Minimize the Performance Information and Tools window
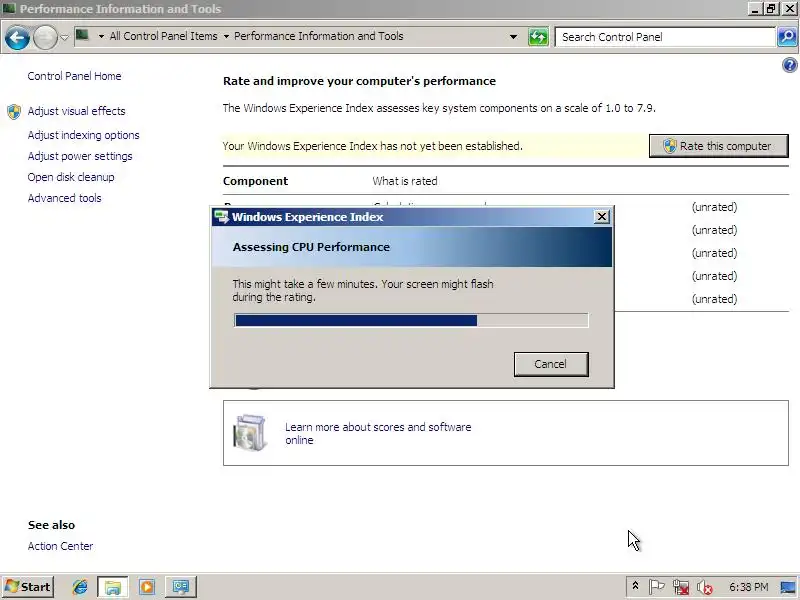This screenshot has width=800, height=600. (x=756, y=9)
